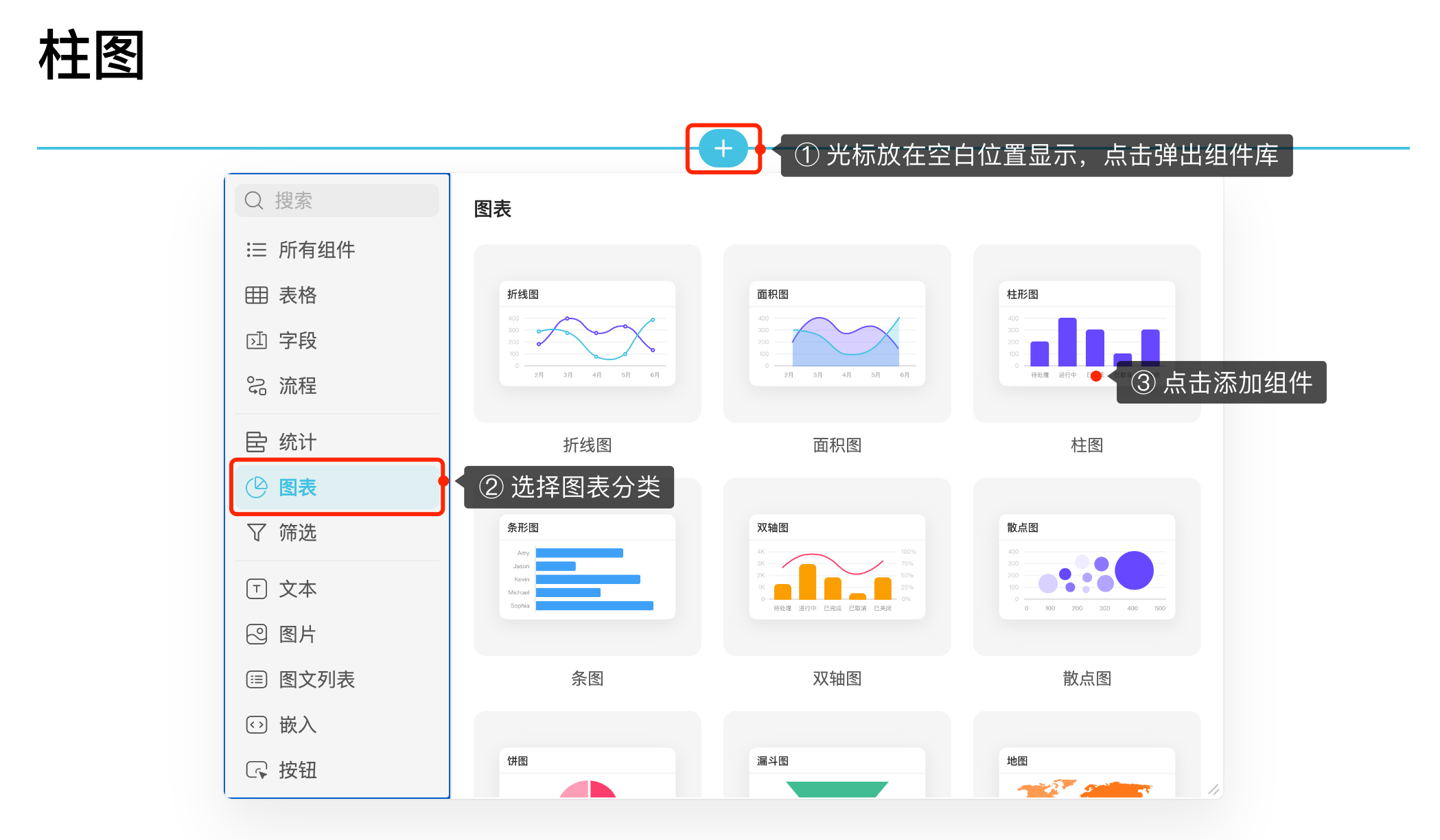Open the 筛选 category
Image resolution: width=1440 pixels, height=840 pixels.
(298, 533)
